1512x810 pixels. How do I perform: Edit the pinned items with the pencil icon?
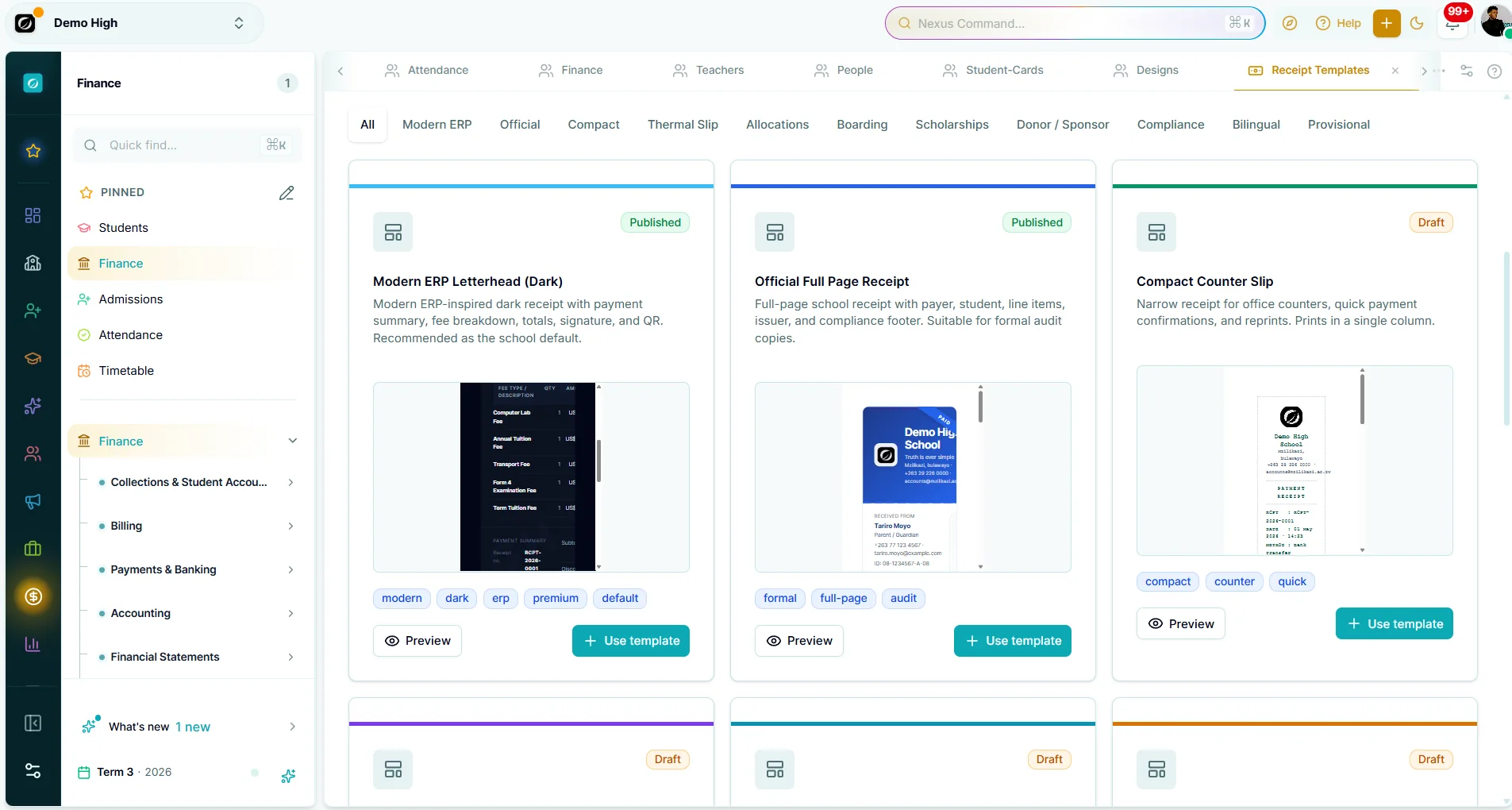[x=287, y=193]
